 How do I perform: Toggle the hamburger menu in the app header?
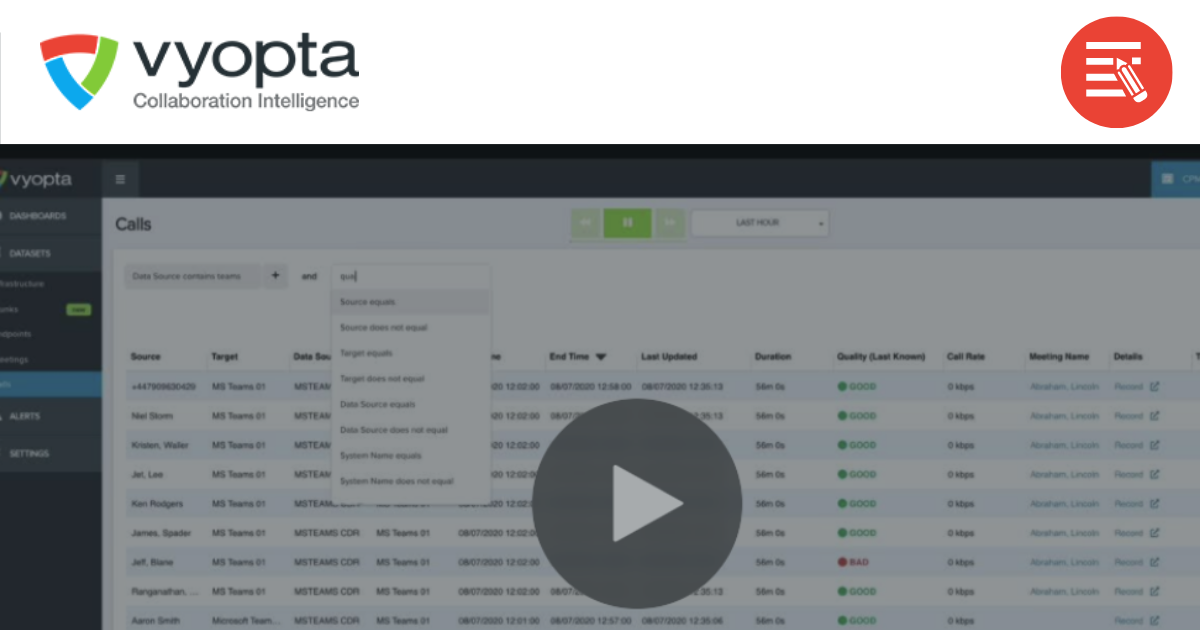click(120, 180)
